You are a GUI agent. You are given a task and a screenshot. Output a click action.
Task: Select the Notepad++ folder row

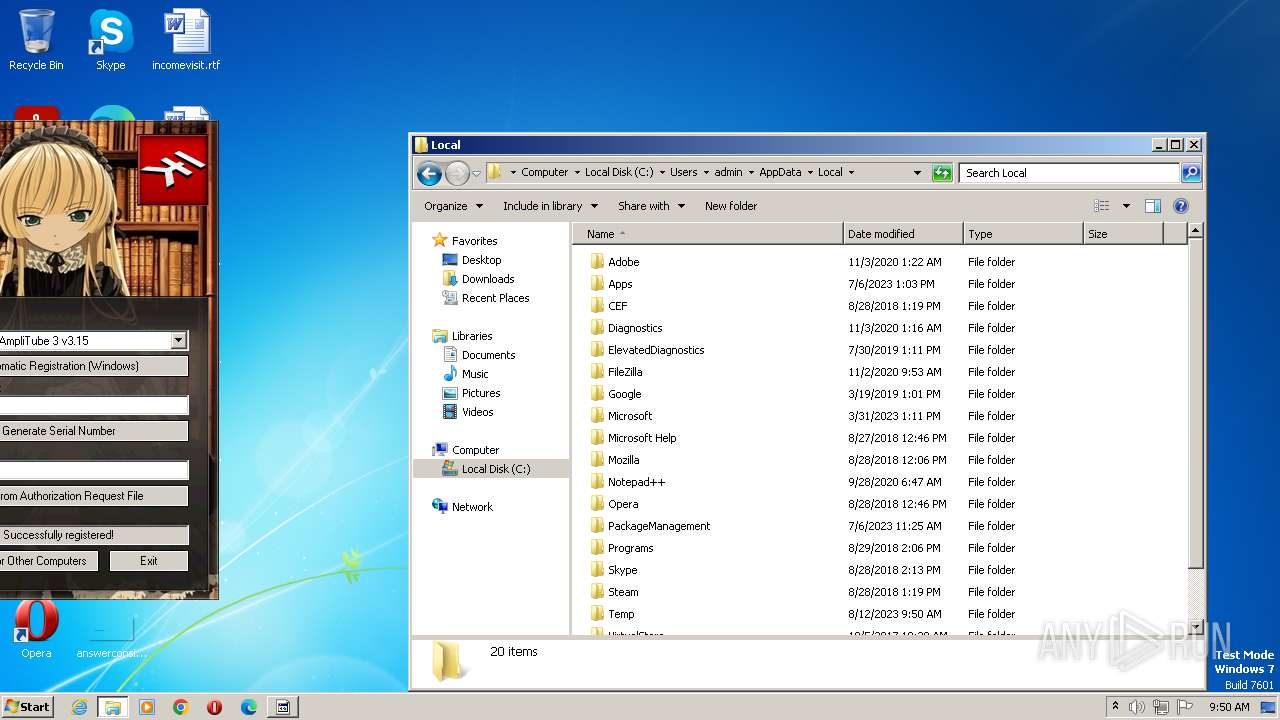(x=880, y=482)
